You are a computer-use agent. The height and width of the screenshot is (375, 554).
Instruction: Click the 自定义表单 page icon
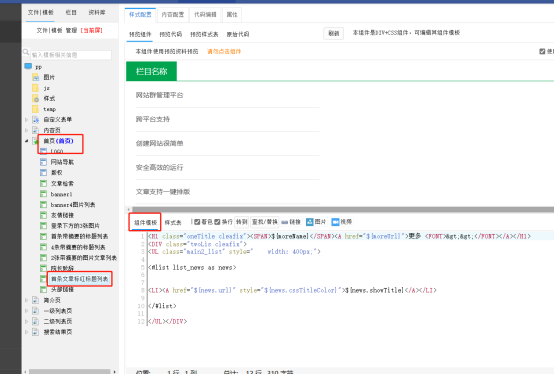[35, 119]
